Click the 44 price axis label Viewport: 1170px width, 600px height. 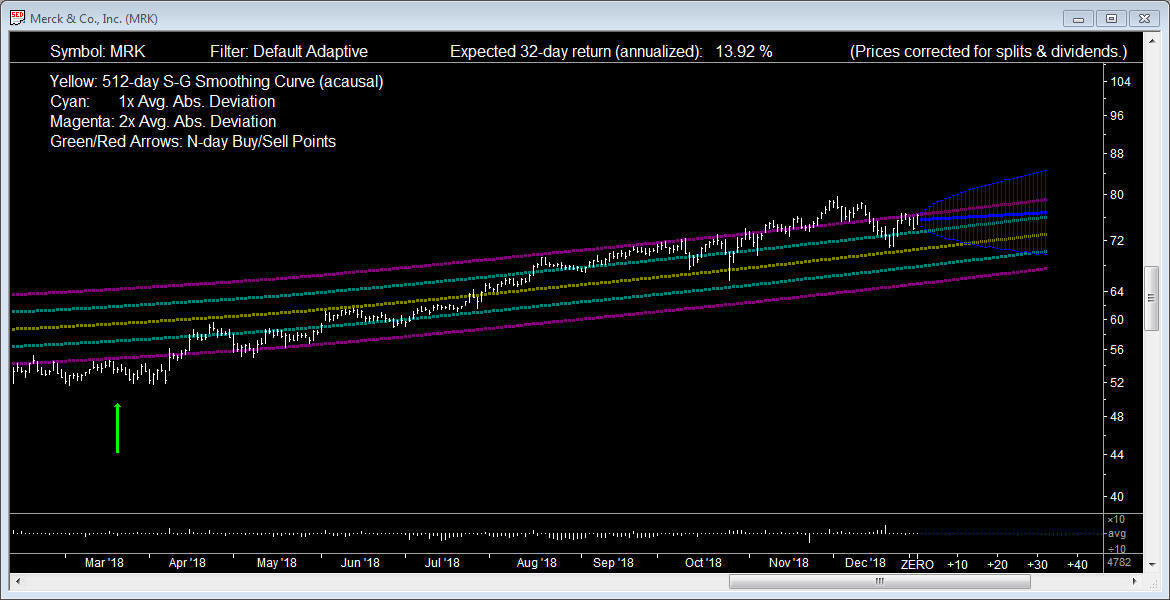coord(1118,454)
